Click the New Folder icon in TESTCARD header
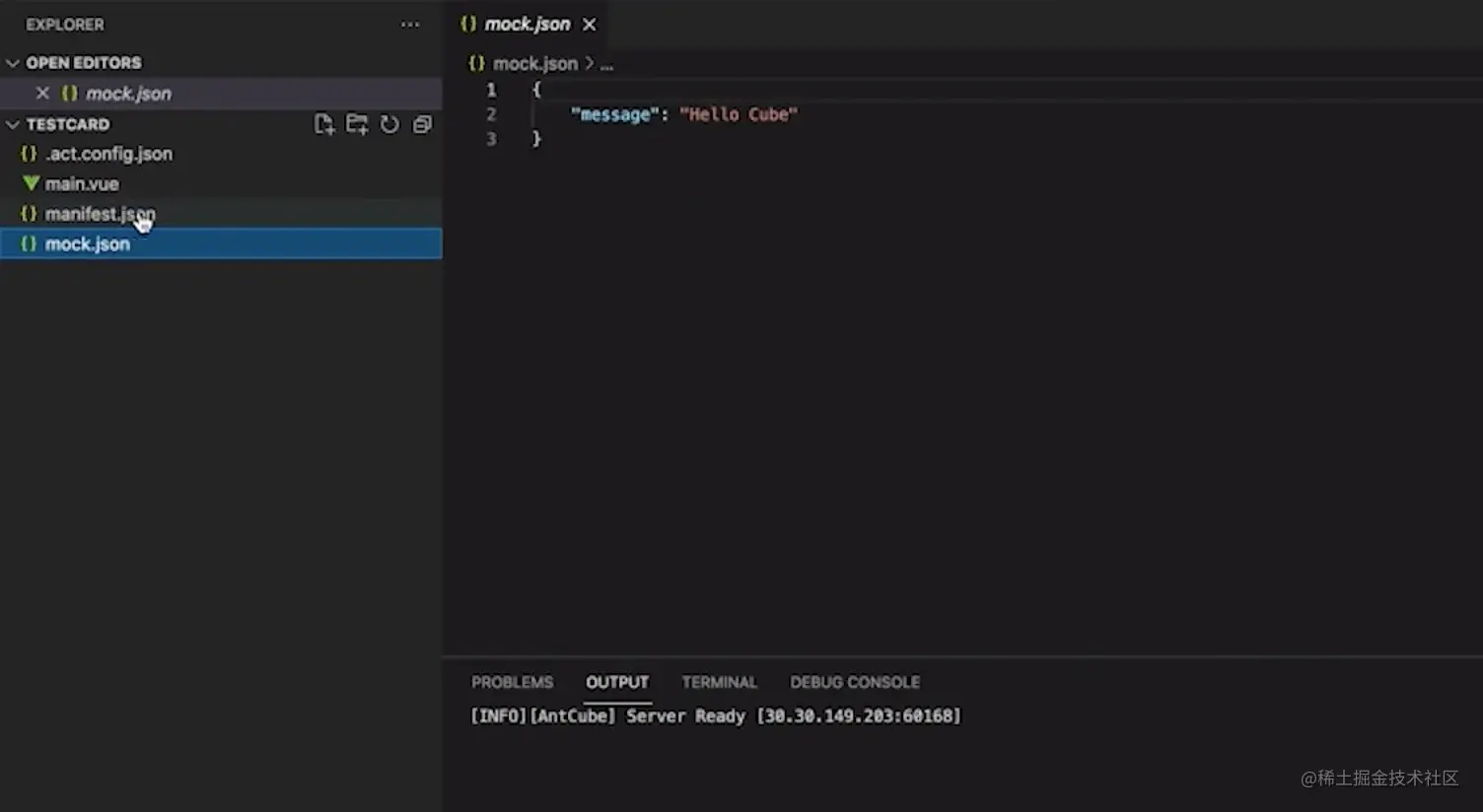The height and width of the screenshot is (812, 1483). point(357,124)
